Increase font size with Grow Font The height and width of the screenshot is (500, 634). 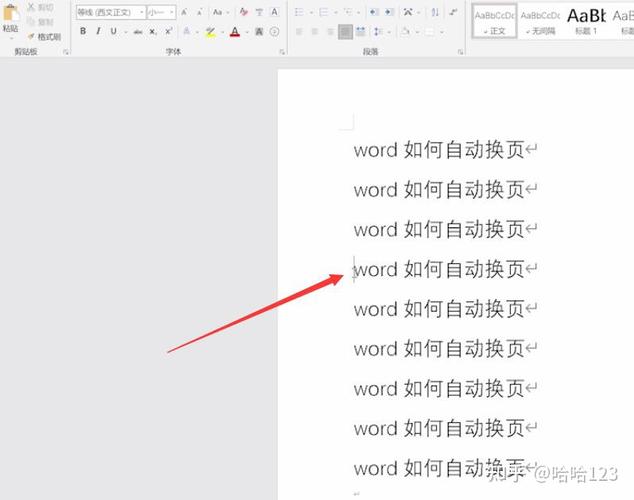[x=184, y=13]
